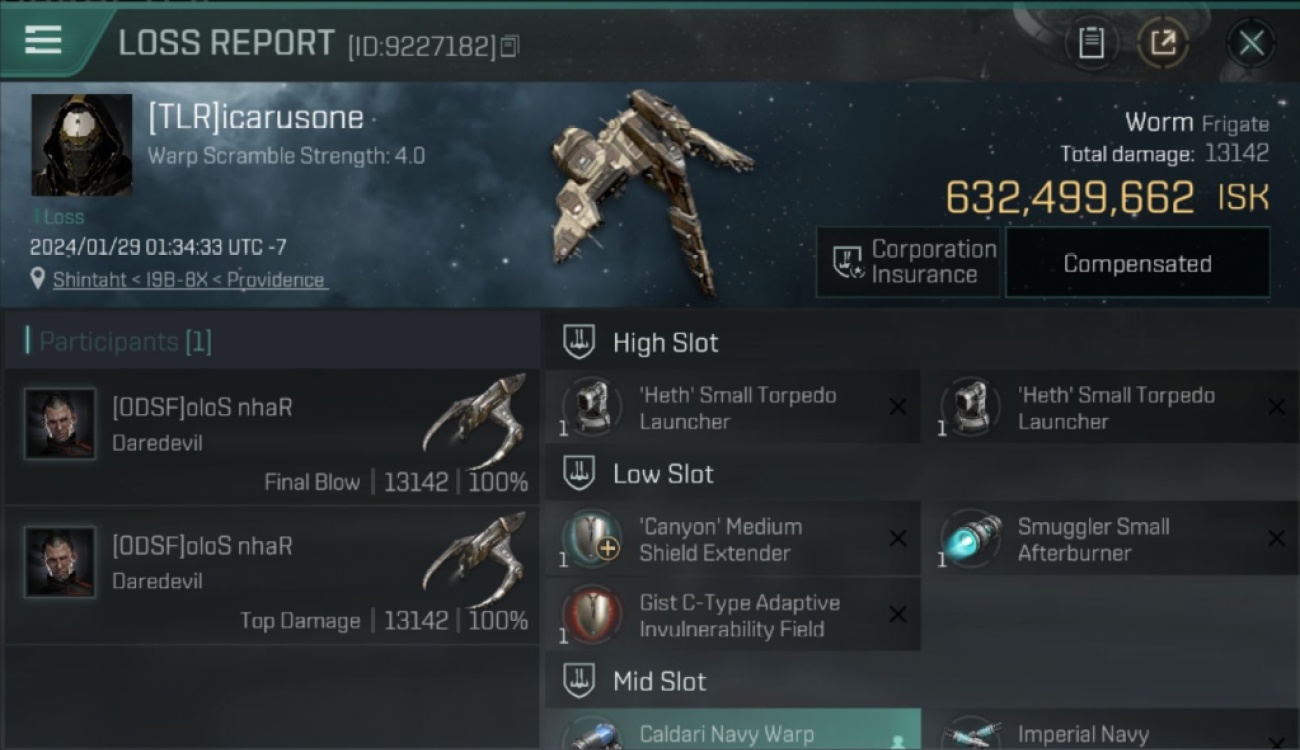Select Gist C-Type Adaptive Invulnerability Field icon
The height and width of the screenshot is (750, 1300).
(x=592, y=614)
